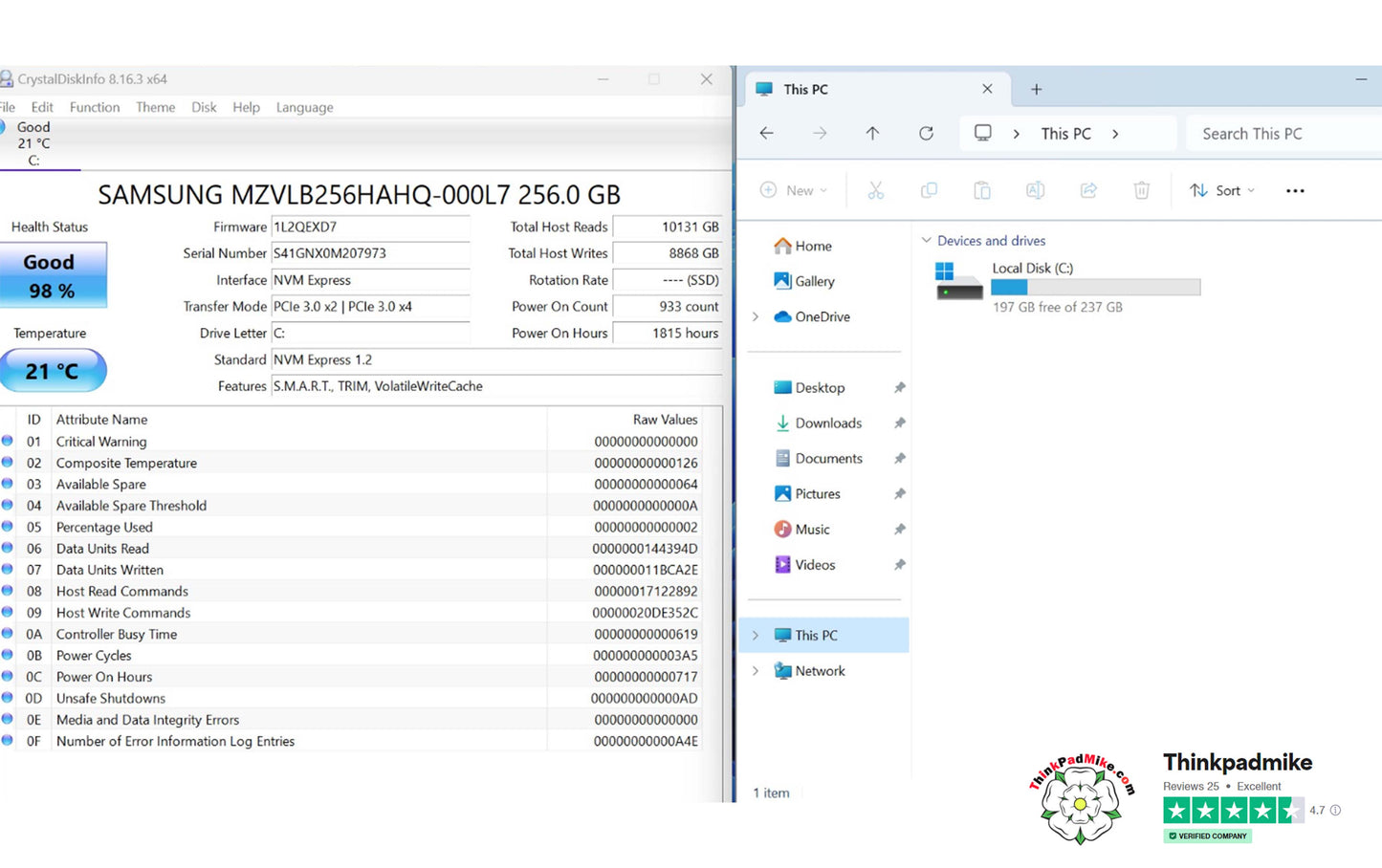Open the New dropdown in Explorer
Viewport: 1382px width, 868px height.
(x=794, y=190)
